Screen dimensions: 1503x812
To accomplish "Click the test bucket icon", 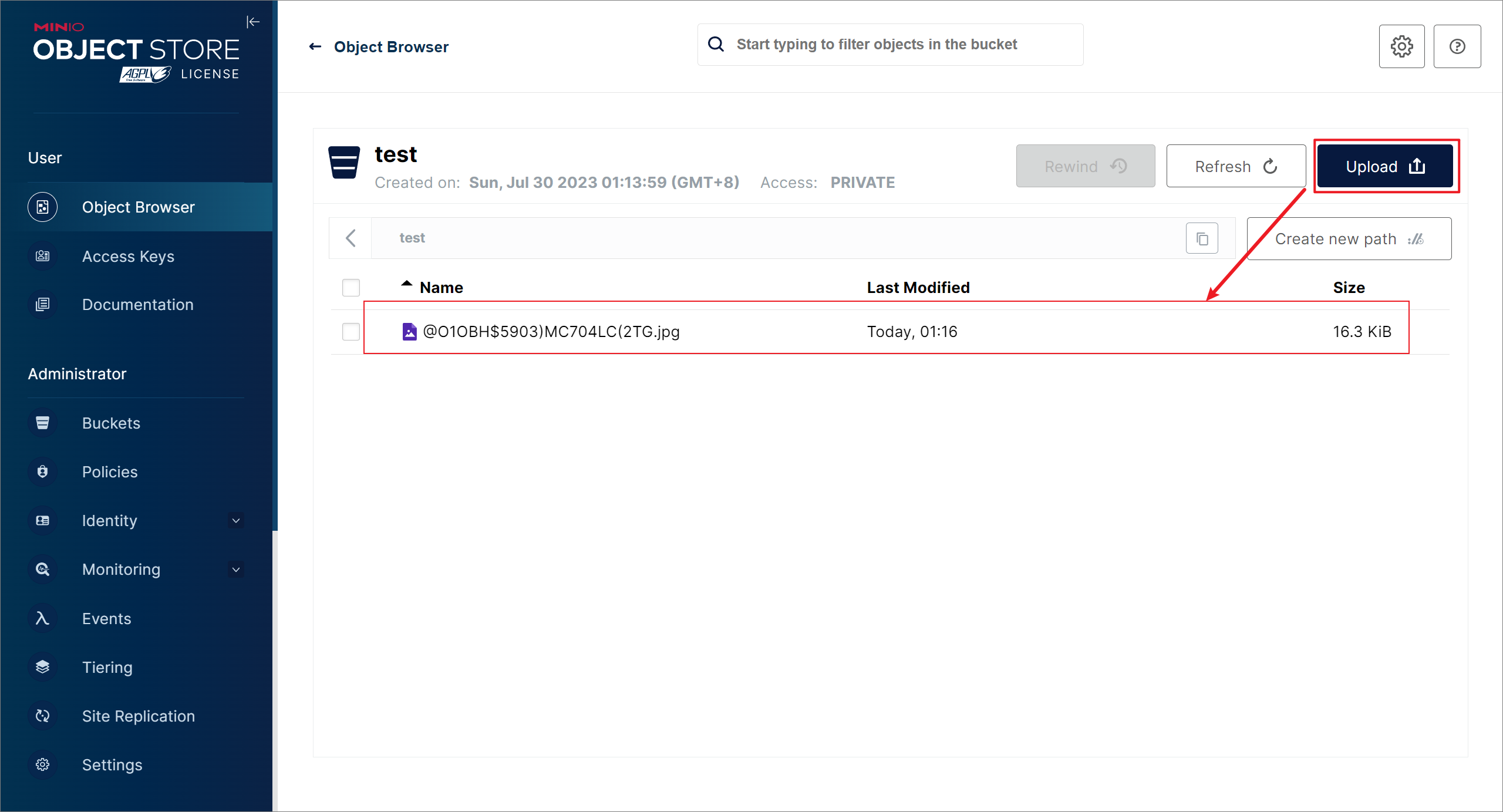I will 344,163.
